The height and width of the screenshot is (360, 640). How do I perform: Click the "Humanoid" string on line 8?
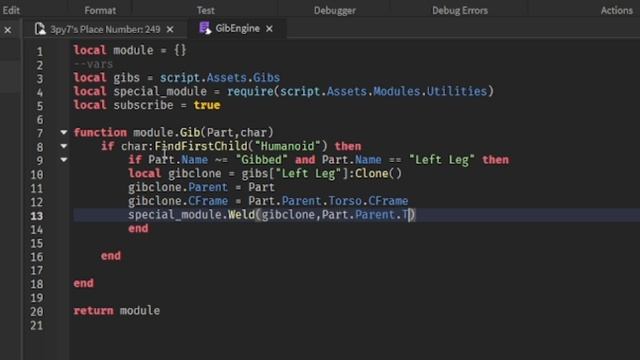point(287,146)
